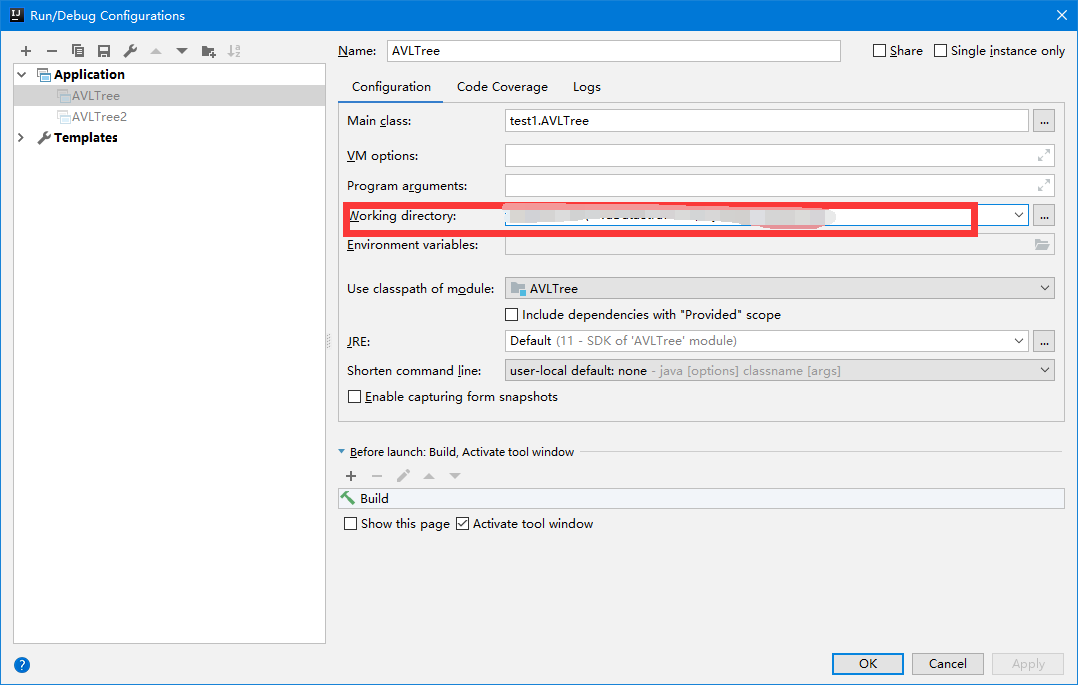Select Templates item in tree
The image size is (1078, 685).
tap(85, 138)
